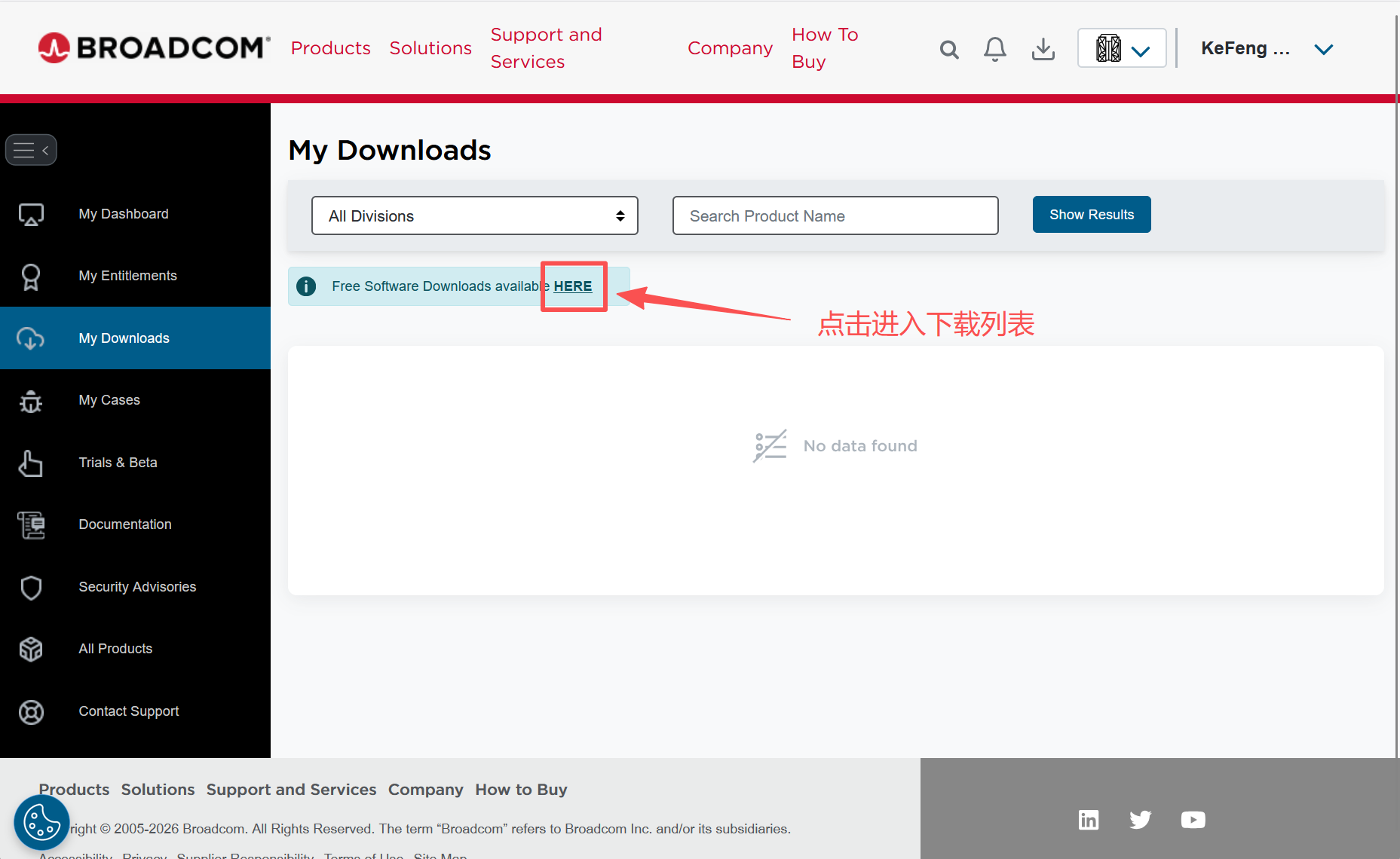Click the Security Advisories shield icon
This screenshot has width=1400, height=859.
tap(31, 588)
